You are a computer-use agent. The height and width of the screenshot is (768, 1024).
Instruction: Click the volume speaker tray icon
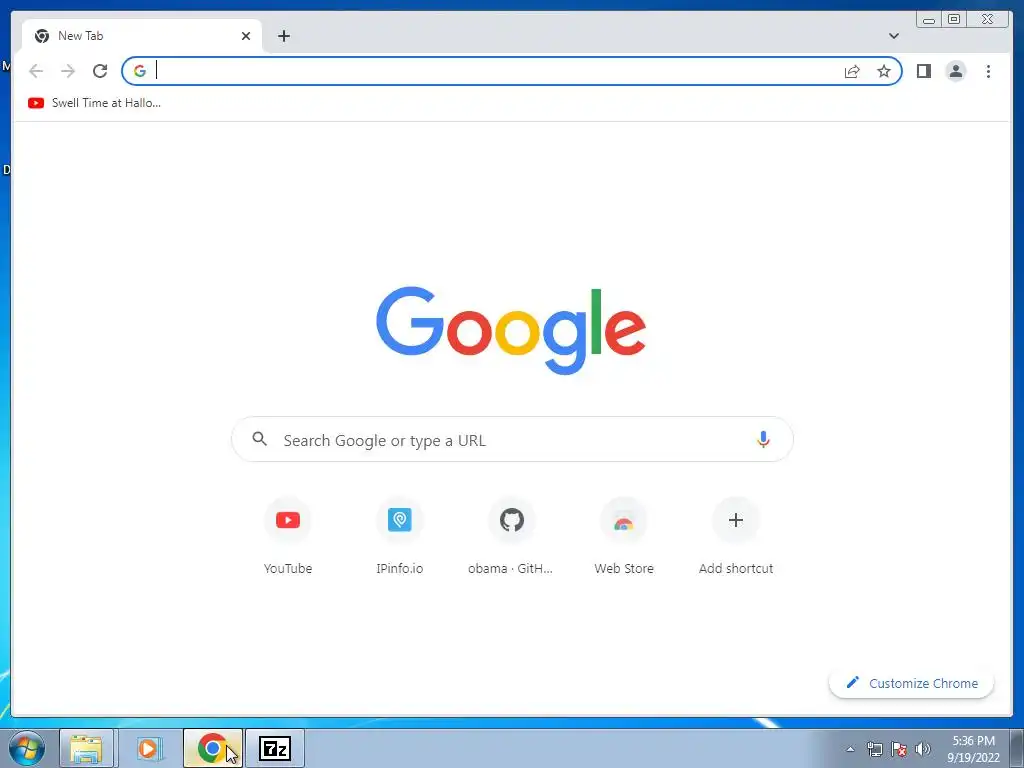[923, 749]
